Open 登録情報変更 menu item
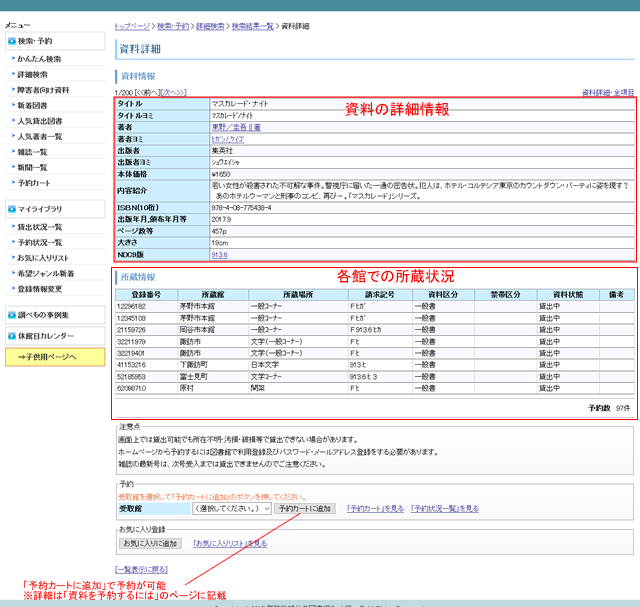Screen dimensions: 640x607 (40, 289)
